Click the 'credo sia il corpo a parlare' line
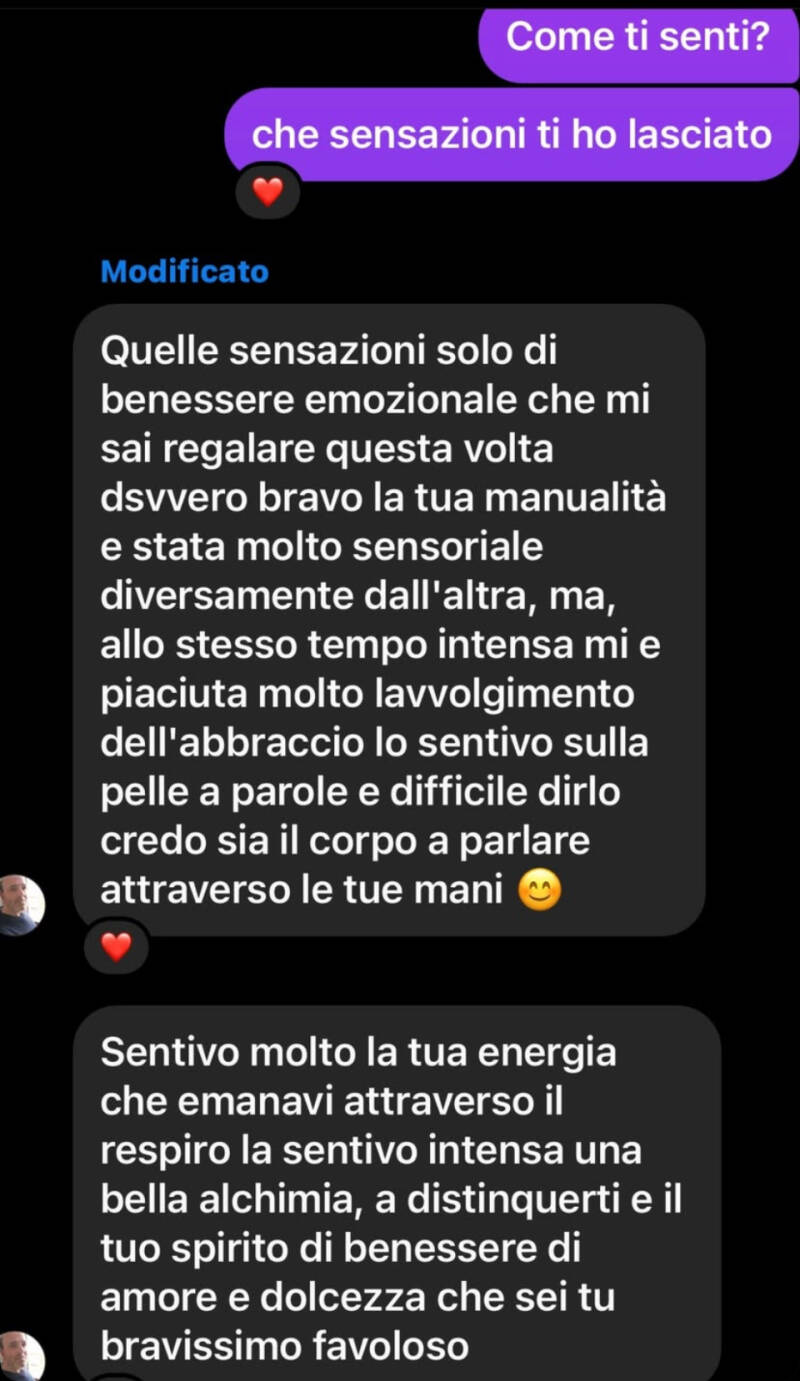The image size is (800, 1381). point(345,842)
